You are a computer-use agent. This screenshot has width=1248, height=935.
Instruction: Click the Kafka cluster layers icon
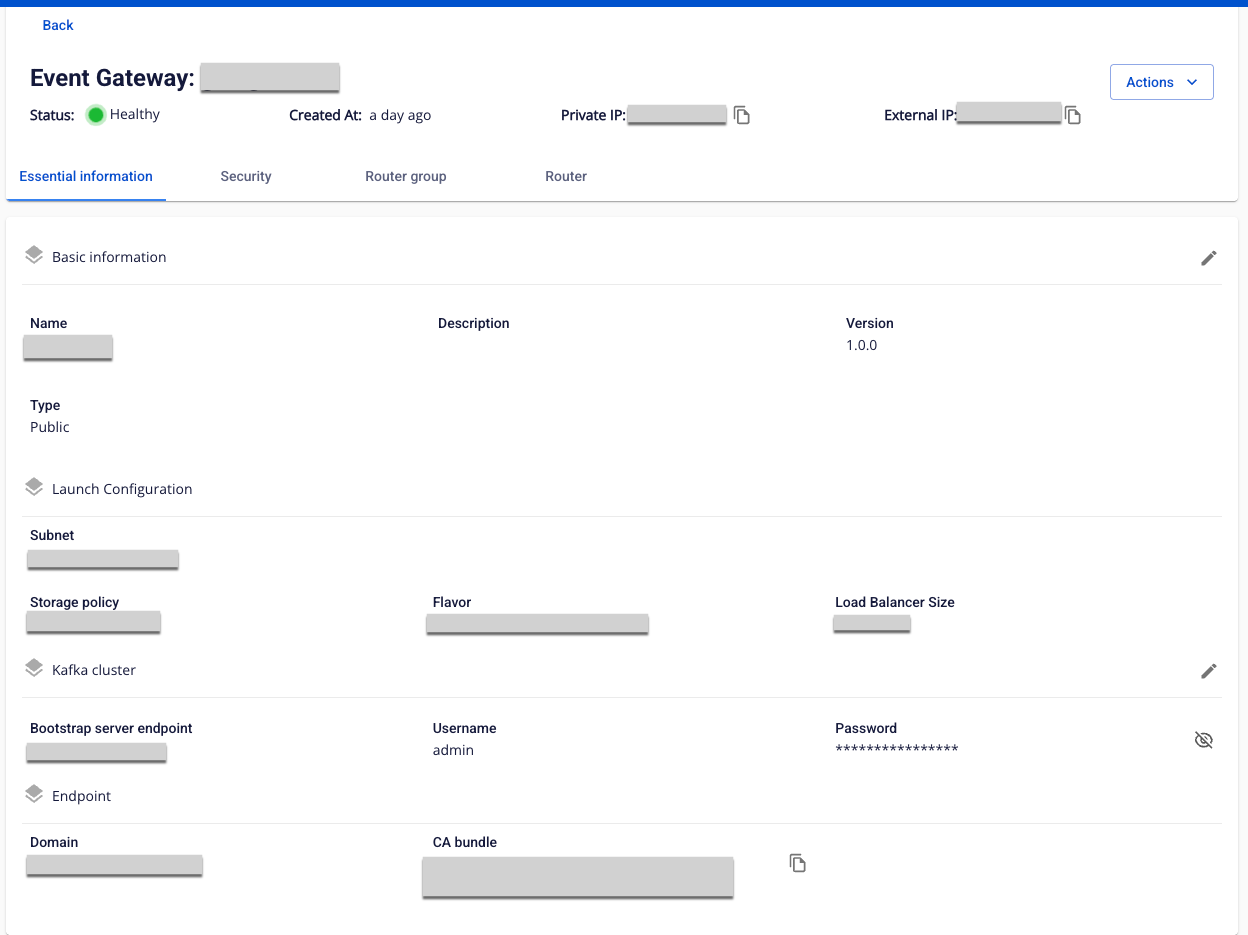(x=34, y=669)
